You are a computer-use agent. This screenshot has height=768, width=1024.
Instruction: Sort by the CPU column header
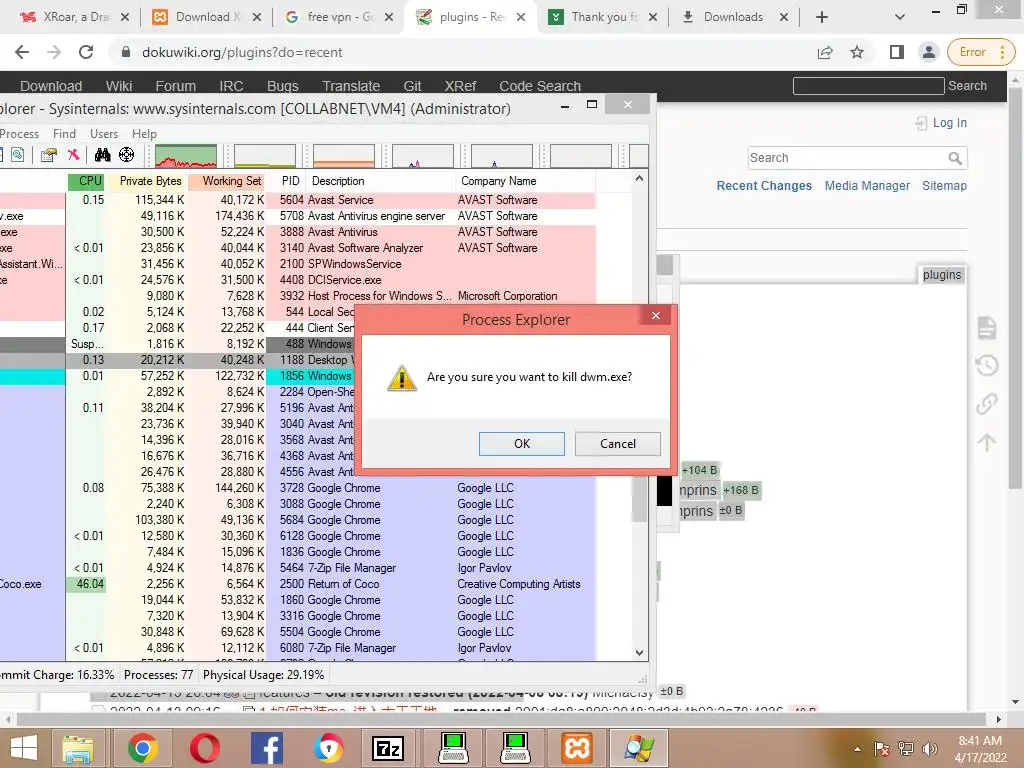click(x=86, y=181)
